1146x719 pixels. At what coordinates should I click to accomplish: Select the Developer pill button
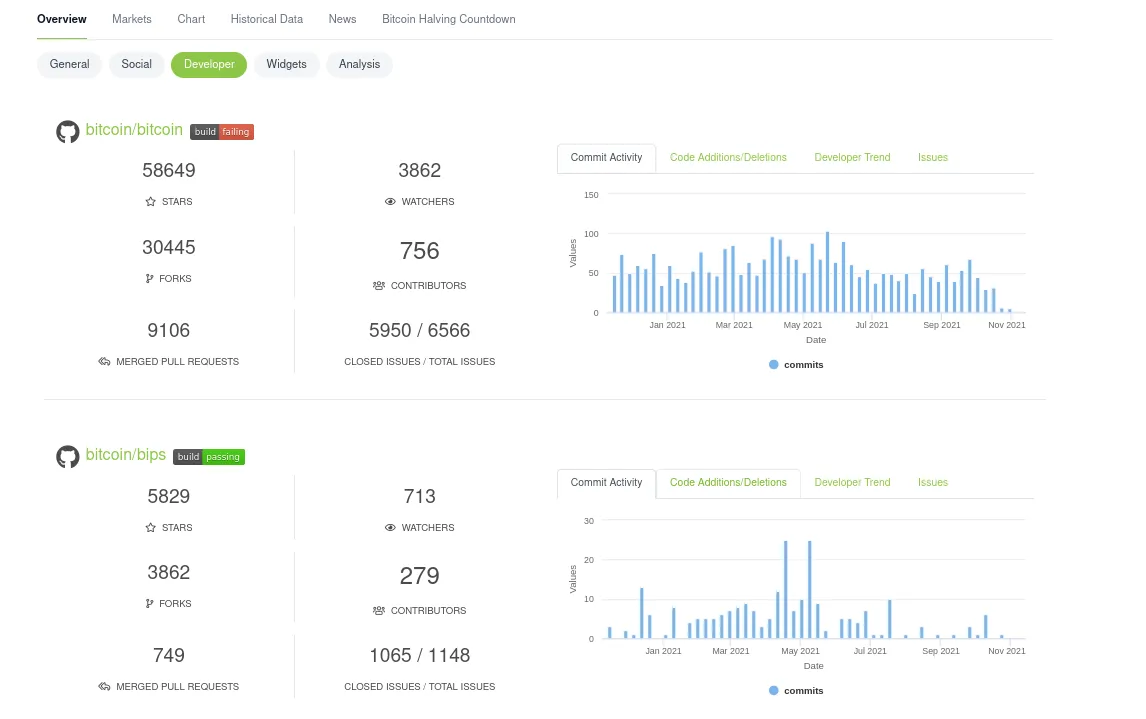click(x=209, y=64)
